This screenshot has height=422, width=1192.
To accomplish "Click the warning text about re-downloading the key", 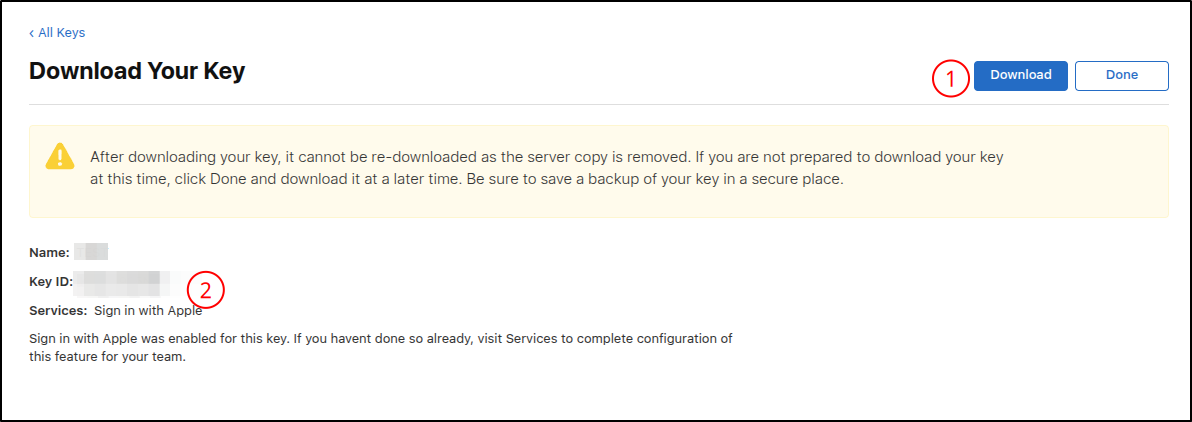I will pyautogui.click(x=546, y=157).
